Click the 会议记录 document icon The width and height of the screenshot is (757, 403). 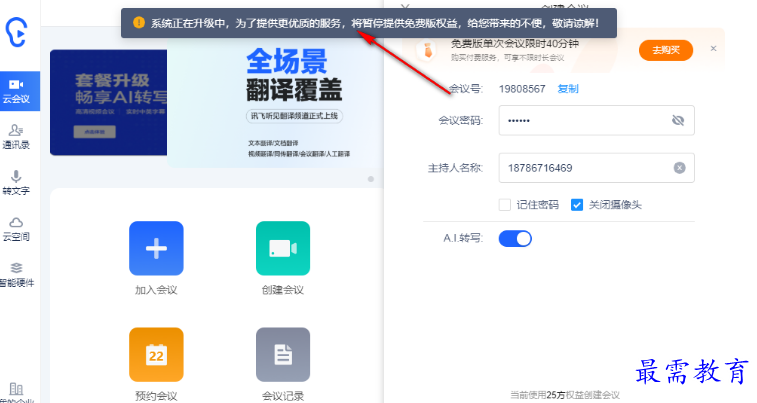tap(283, 355)
